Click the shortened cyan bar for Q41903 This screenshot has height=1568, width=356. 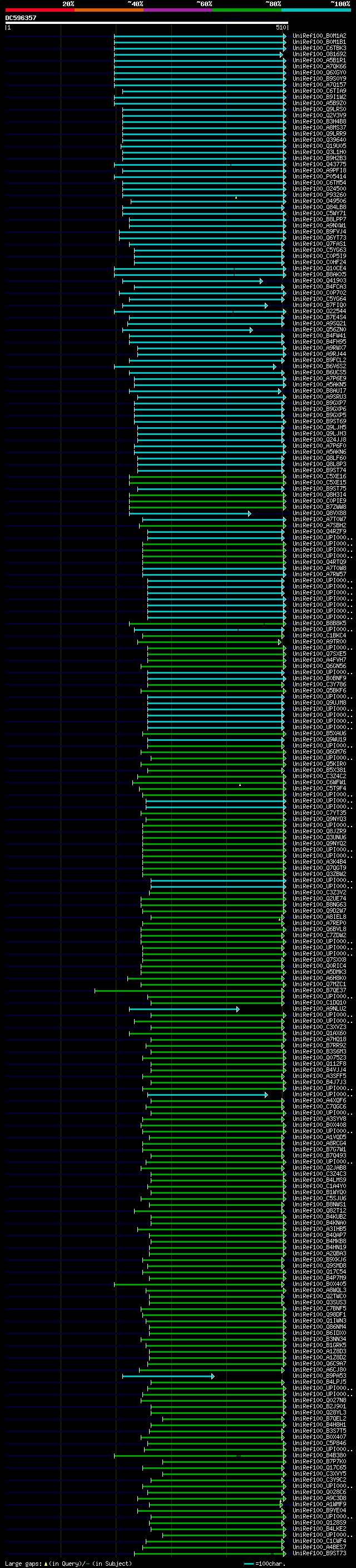tap(192, 281)
